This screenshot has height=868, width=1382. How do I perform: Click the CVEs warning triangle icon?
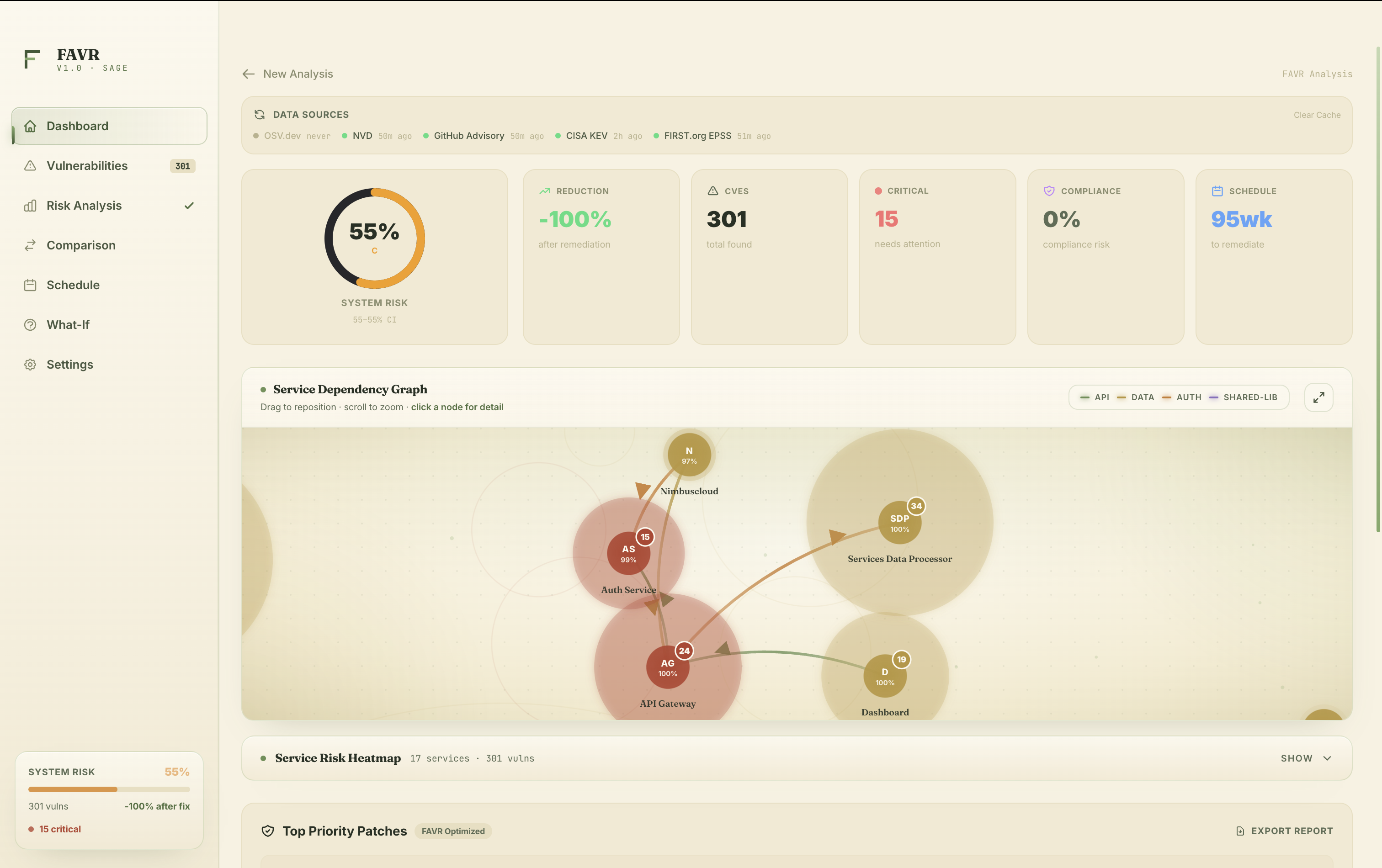click(713, 191)
